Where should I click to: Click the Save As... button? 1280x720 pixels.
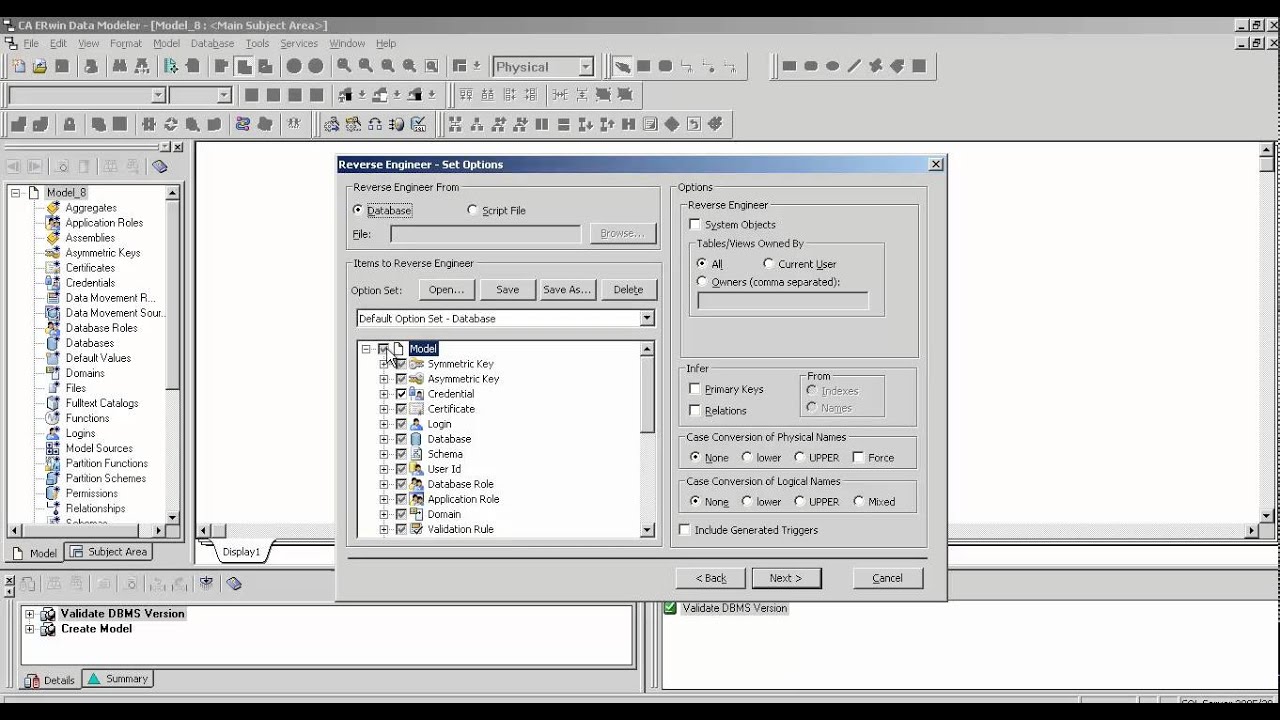566,289
